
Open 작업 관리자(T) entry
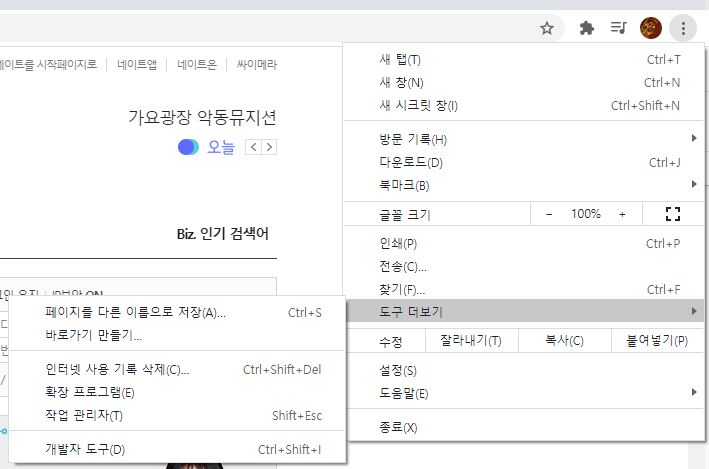(177, 415)
